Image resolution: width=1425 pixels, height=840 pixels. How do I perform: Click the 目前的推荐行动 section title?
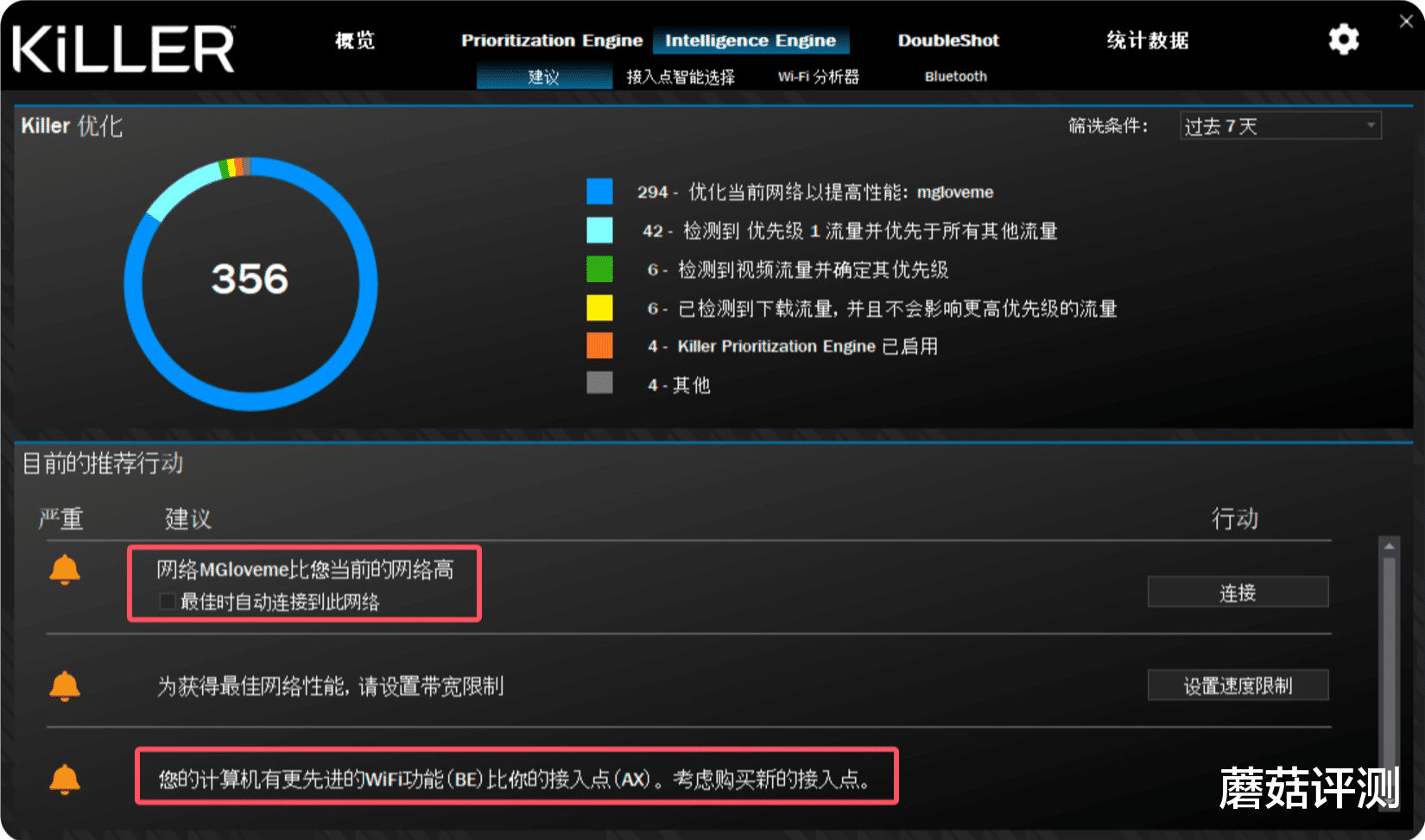coord(102,464)
